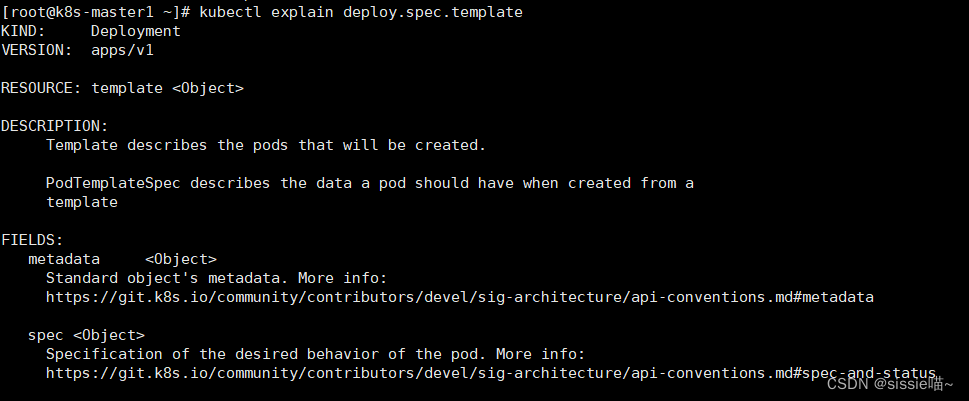Open the api-conventions.md#metadata URL
Viewport: 969px width, 401px height.
(460, 297)
